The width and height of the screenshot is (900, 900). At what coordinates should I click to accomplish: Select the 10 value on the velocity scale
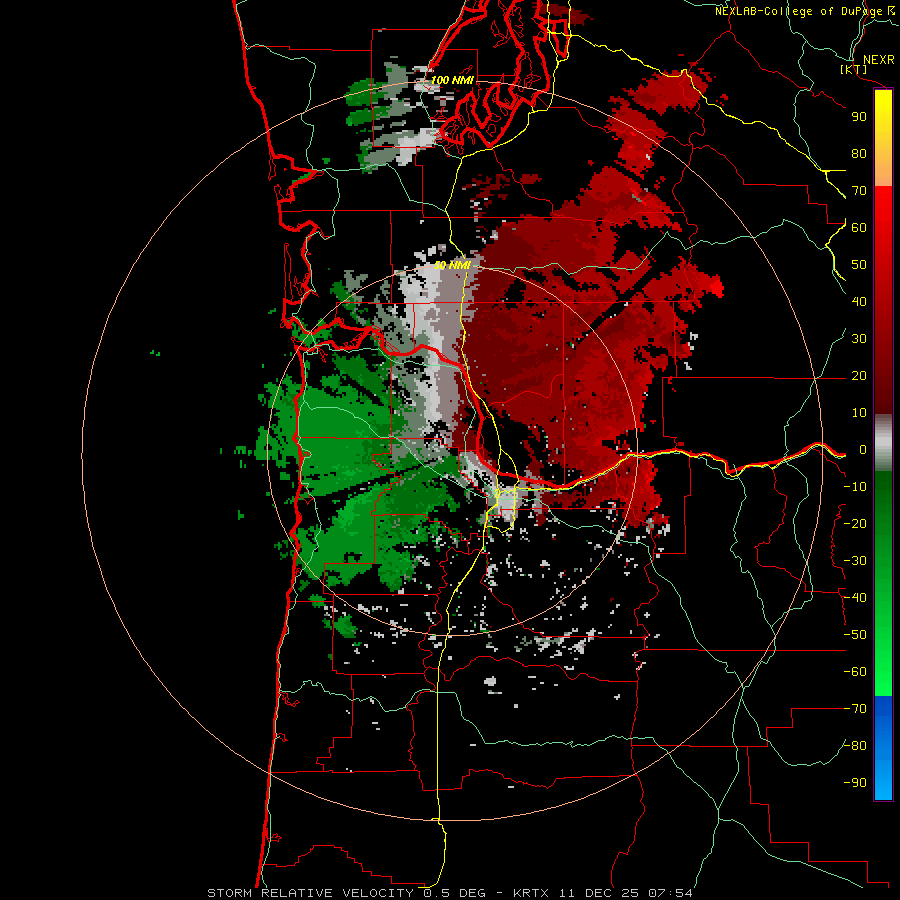coord(859,413)
